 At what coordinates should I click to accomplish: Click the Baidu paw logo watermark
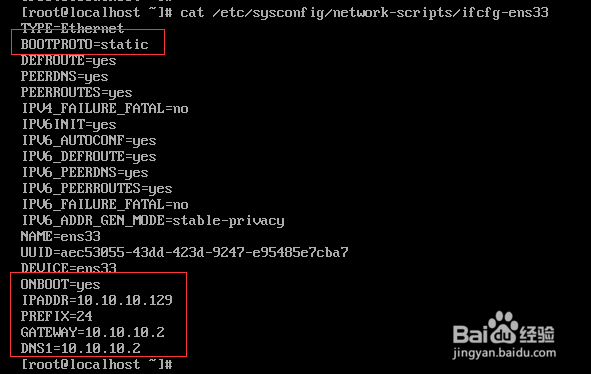coord(503,326)
